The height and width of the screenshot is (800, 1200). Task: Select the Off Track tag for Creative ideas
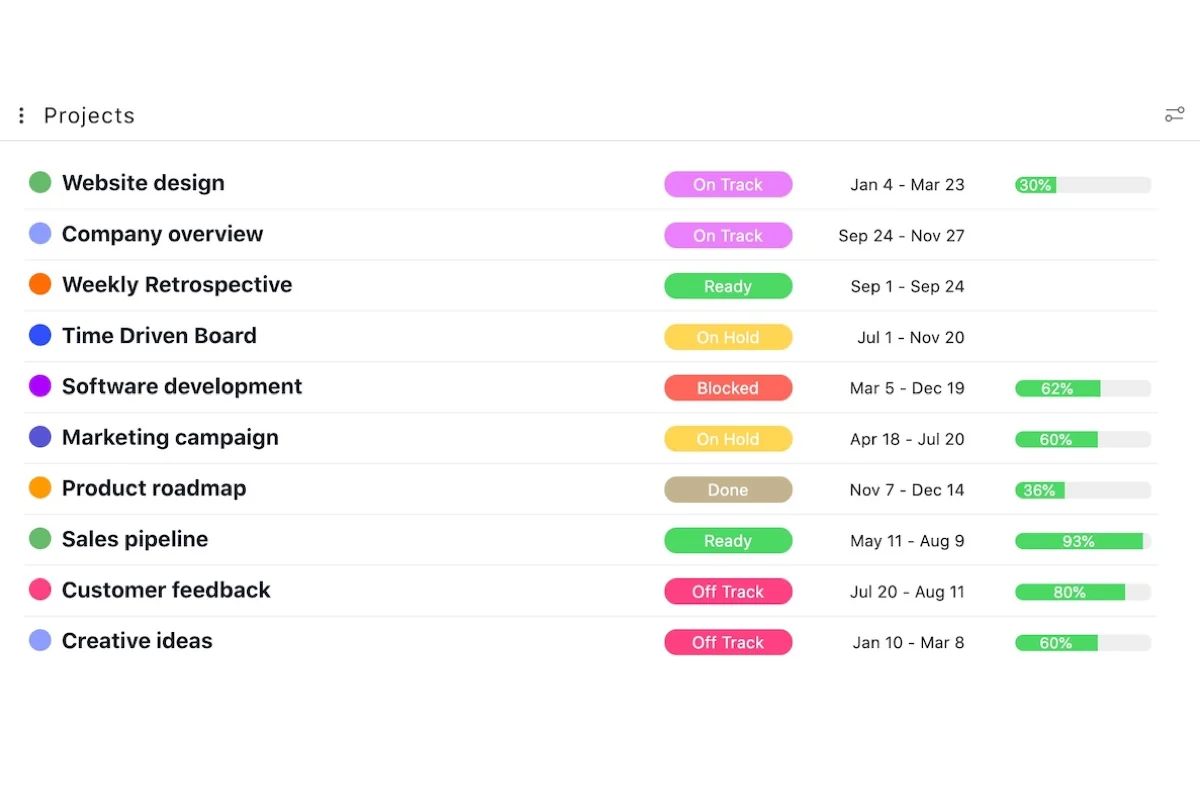point(728,642)
